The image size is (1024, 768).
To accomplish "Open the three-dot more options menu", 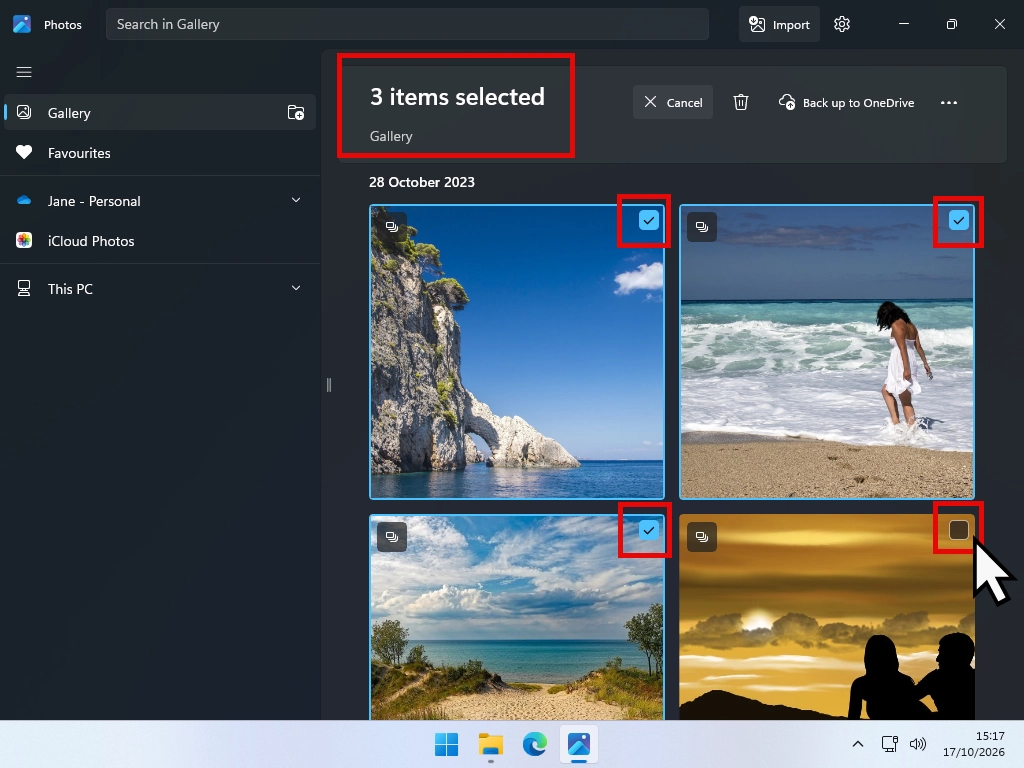I will (x=949, y=103).
